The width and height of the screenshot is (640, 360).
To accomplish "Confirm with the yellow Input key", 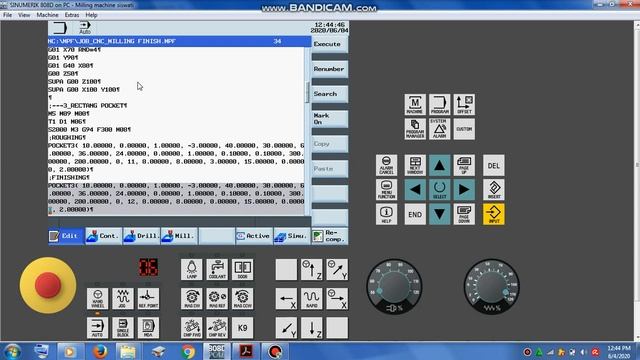I will click(494, 214).
